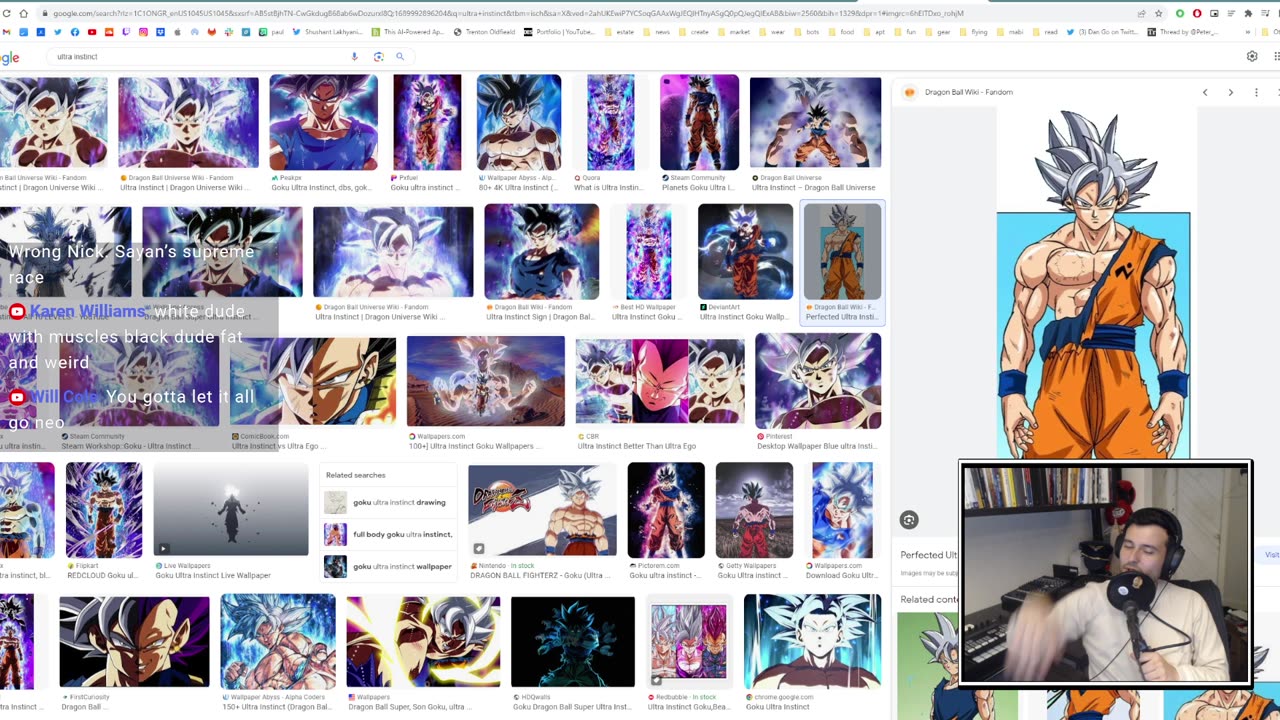
Task: Open 'Trenton Oldfield' bookmark
Action: [x=484, y=32]
